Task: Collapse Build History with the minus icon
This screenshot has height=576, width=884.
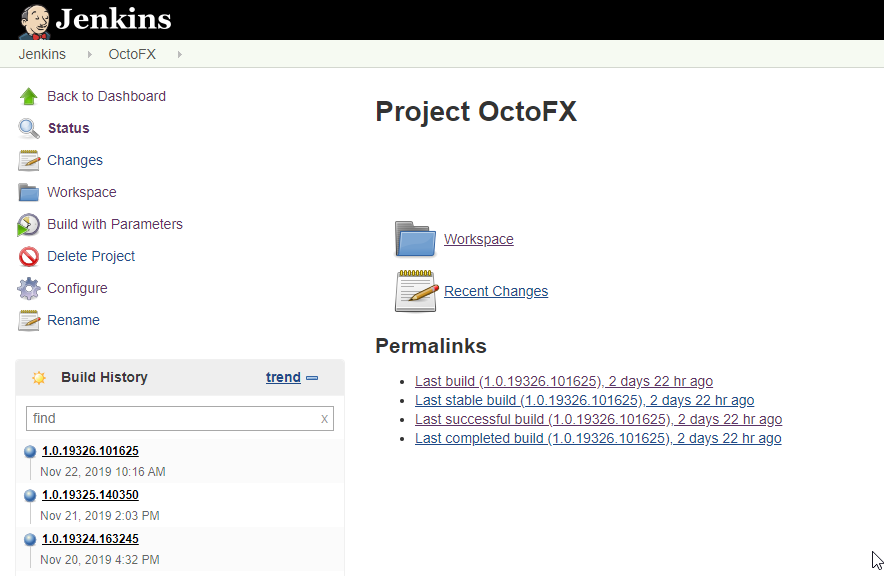Action: click(x=312, y=378)
